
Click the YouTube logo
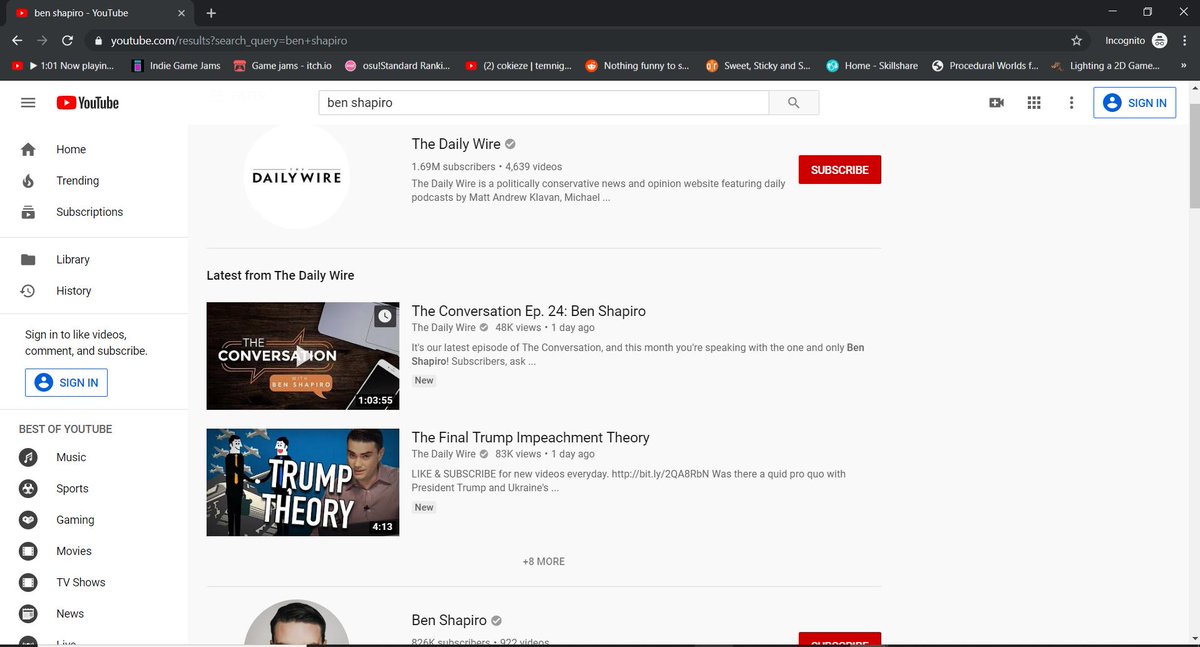click(x=88, y=103)
